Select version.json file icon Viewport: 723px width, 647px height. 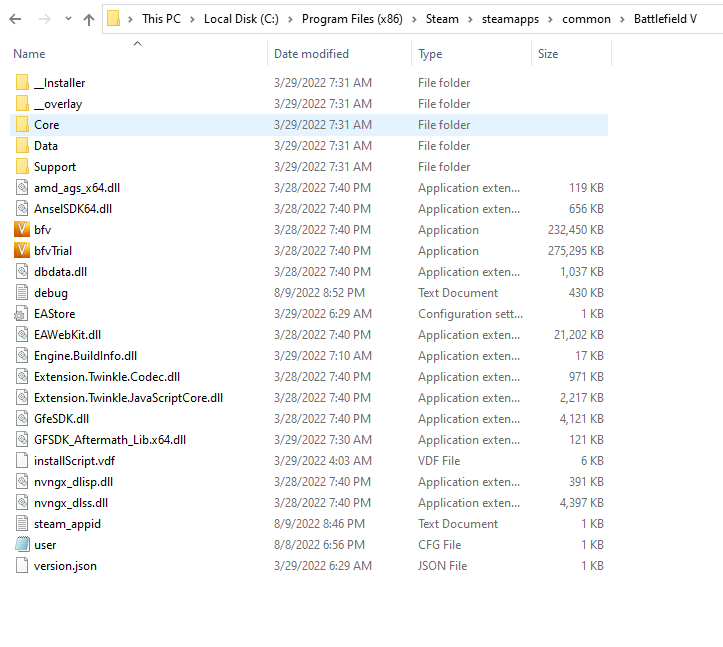pos(22,565)
